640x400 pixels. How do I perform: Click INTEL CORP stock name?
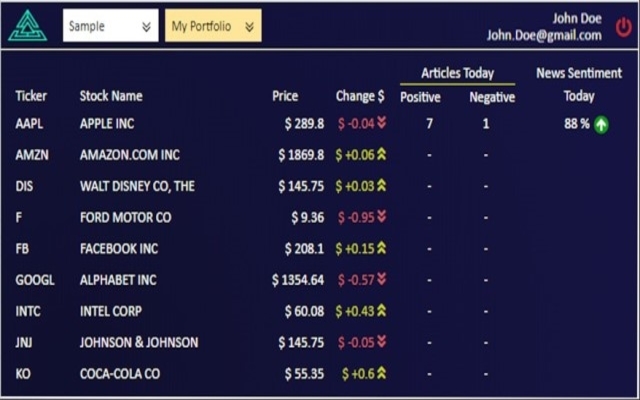111,311
